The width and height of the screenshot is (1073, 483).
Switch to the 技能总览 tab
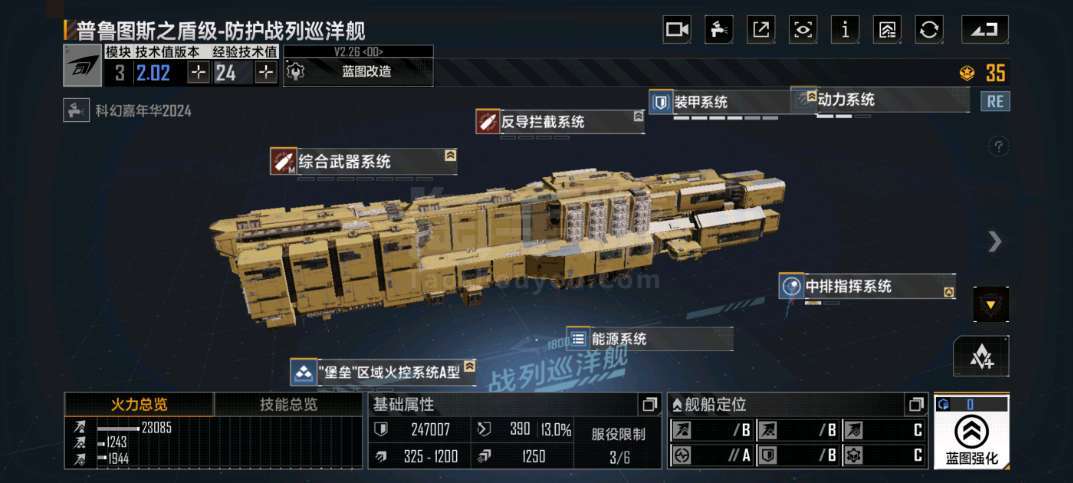coord(289,404)
